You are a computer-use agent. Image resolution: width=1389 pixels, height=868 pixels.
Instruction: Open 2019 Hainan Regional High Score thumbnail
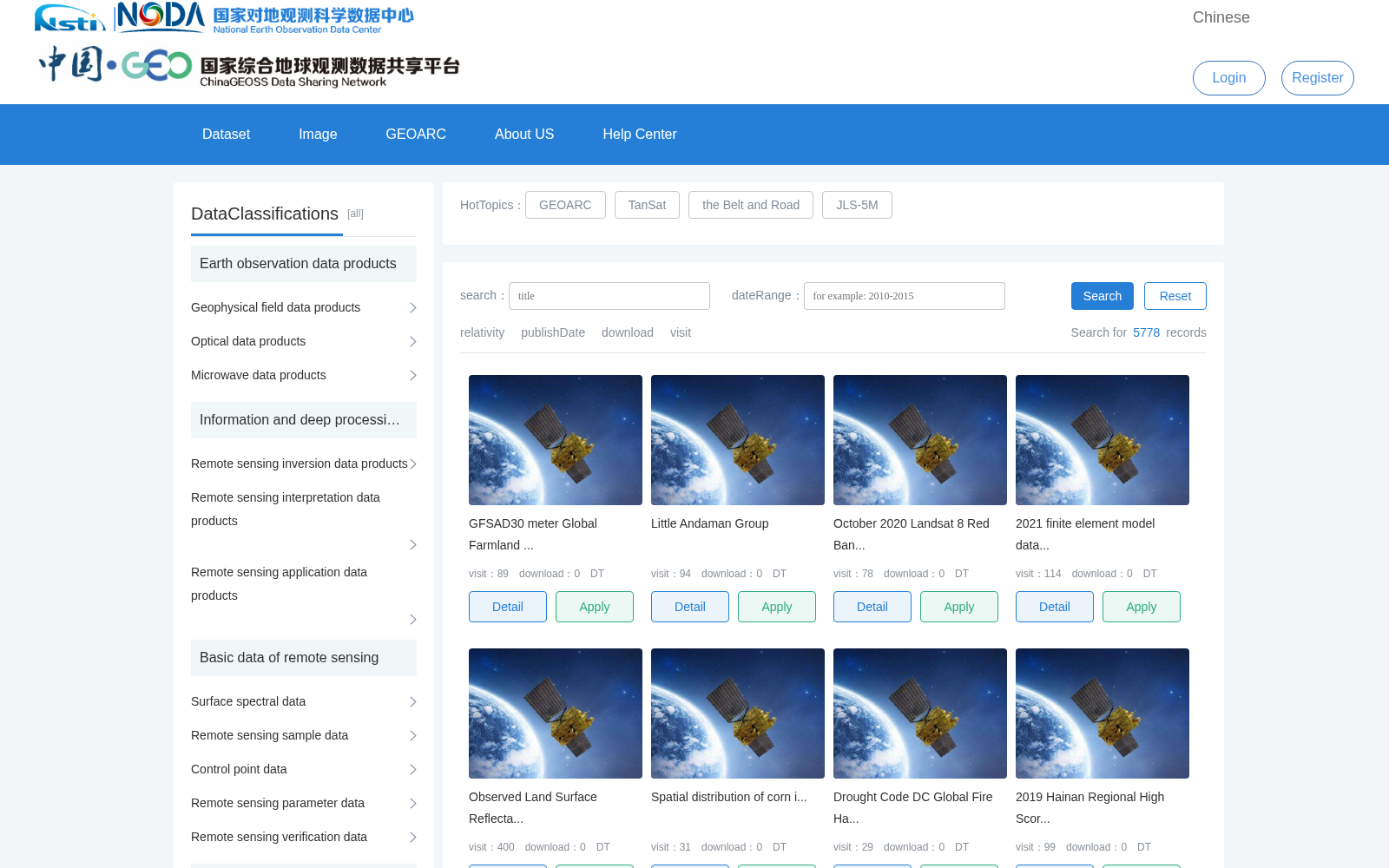pyautogui.click(x=1103, y=713)
